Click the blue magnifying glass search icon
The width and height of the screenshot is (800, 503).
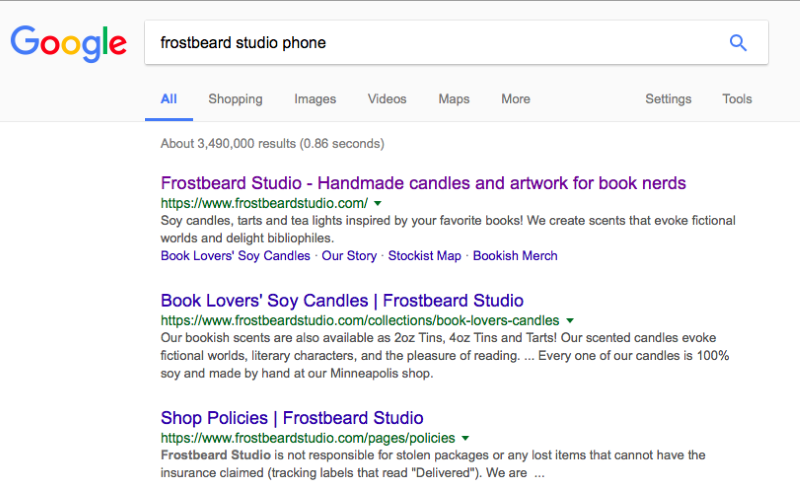click(738, 42)
